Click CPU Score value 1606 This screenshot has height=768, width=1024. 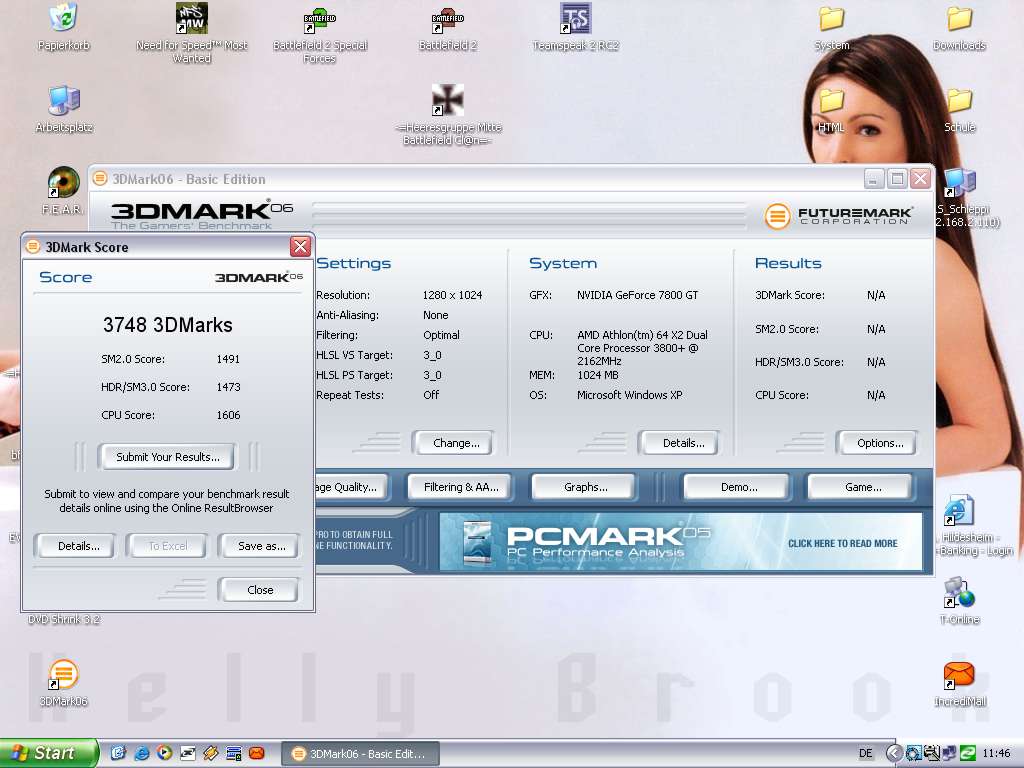click(228, 415)
